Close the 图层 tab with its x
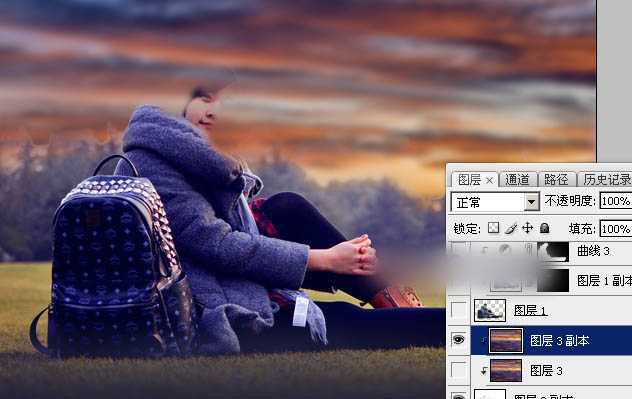Screen dimensions: 632x399 tap(489, 181)
